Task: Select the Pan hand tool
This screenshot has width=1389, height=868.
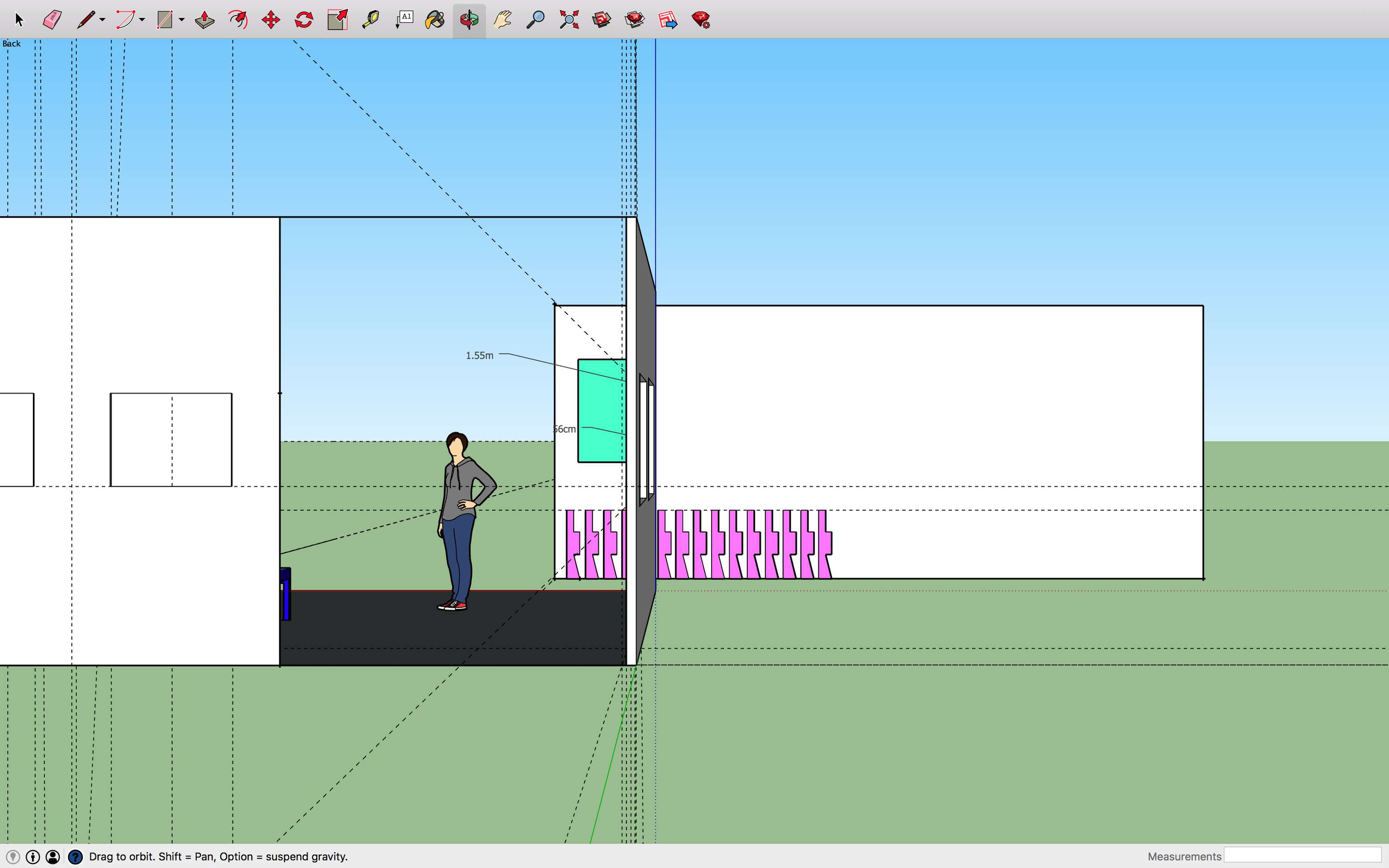Action: (502, 19)
